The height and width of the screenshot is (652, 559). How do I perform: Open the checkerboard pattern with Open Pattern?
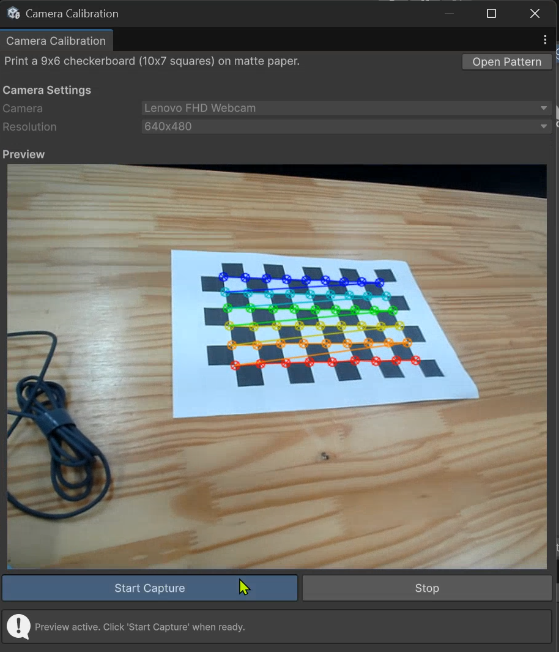(507, 62)
